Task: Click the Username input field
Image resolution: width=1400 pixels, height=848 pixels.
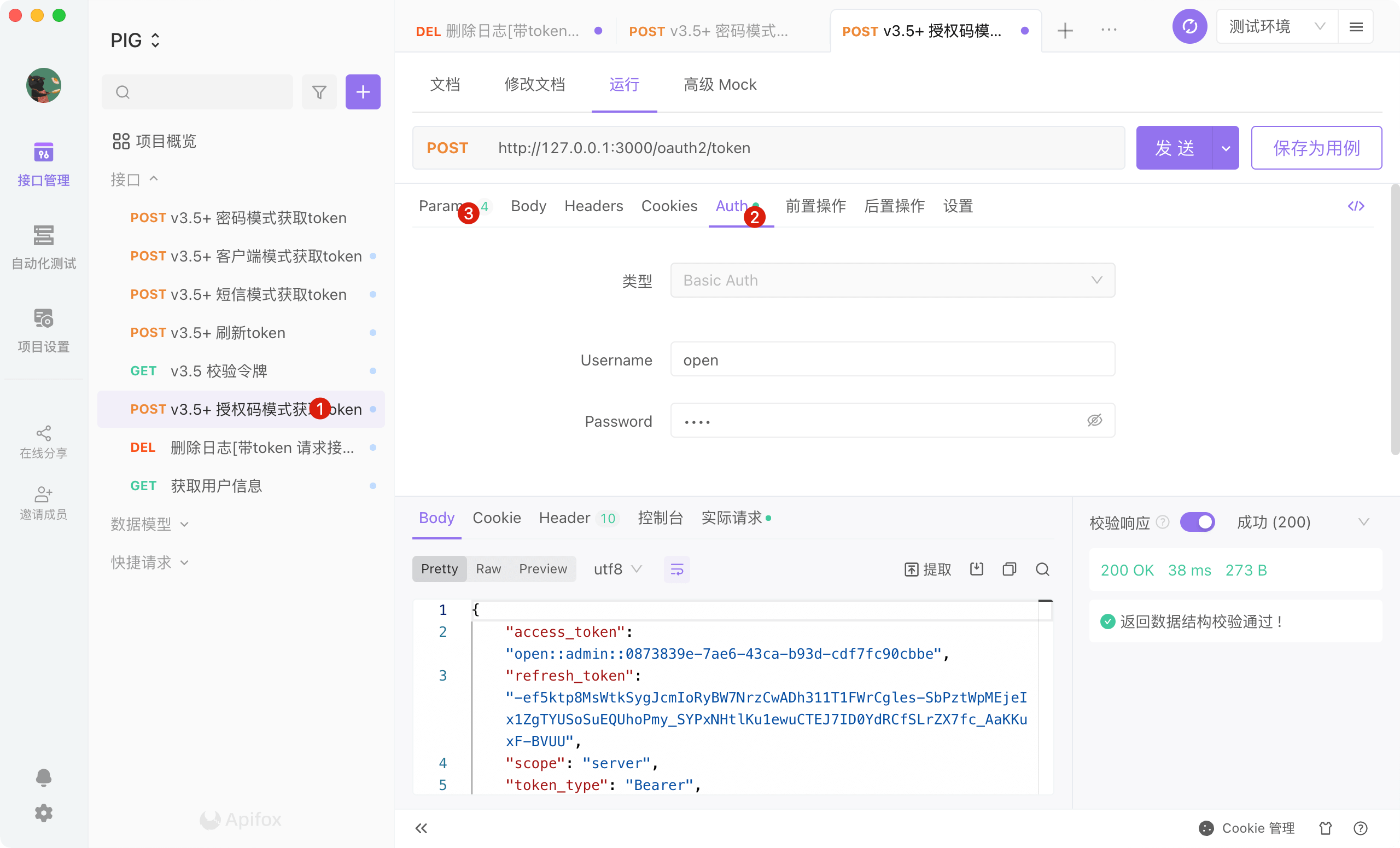Action: [x=892, y=360]
